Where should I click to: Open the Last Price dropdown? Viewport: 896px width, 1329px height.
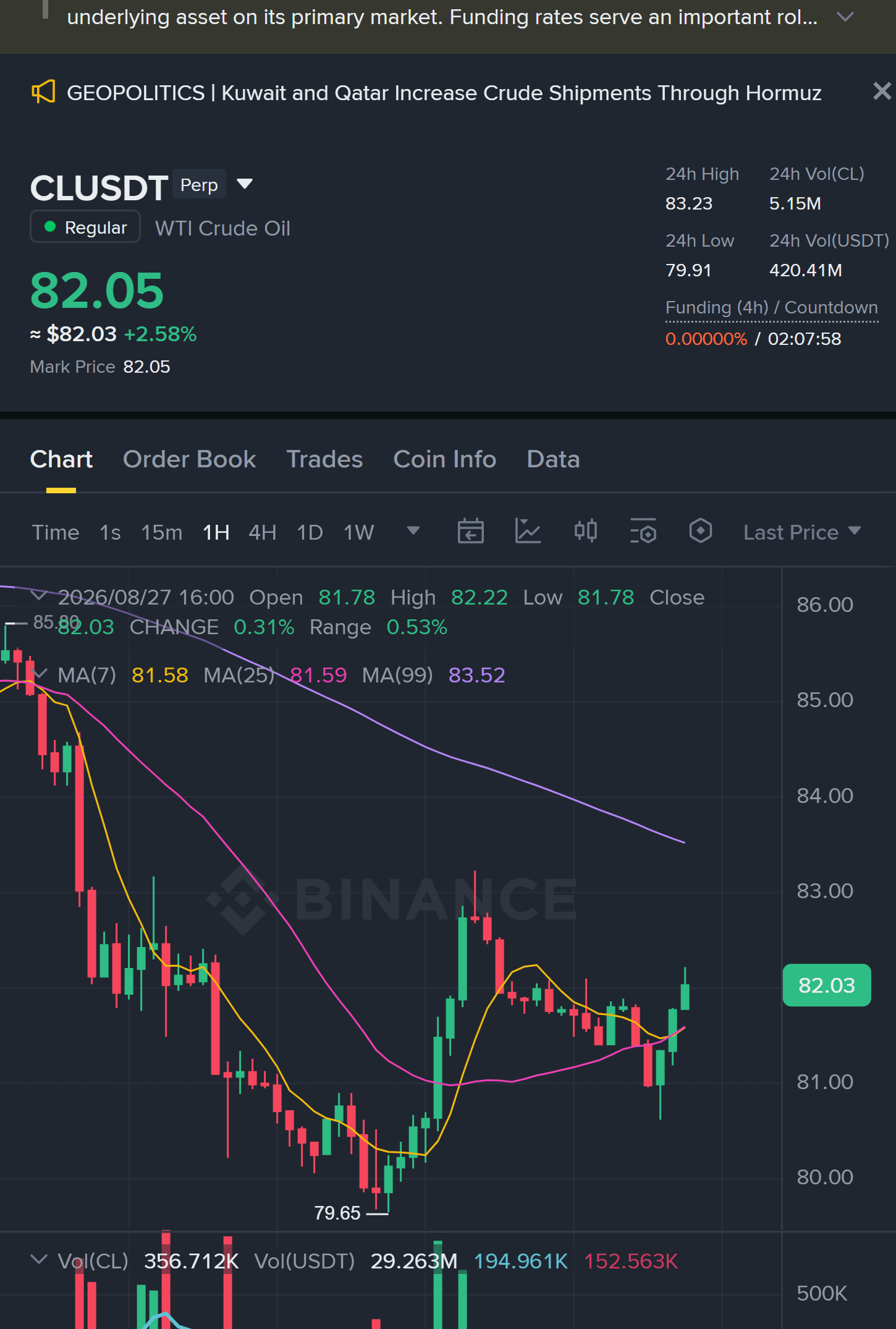tap(802, 532)
